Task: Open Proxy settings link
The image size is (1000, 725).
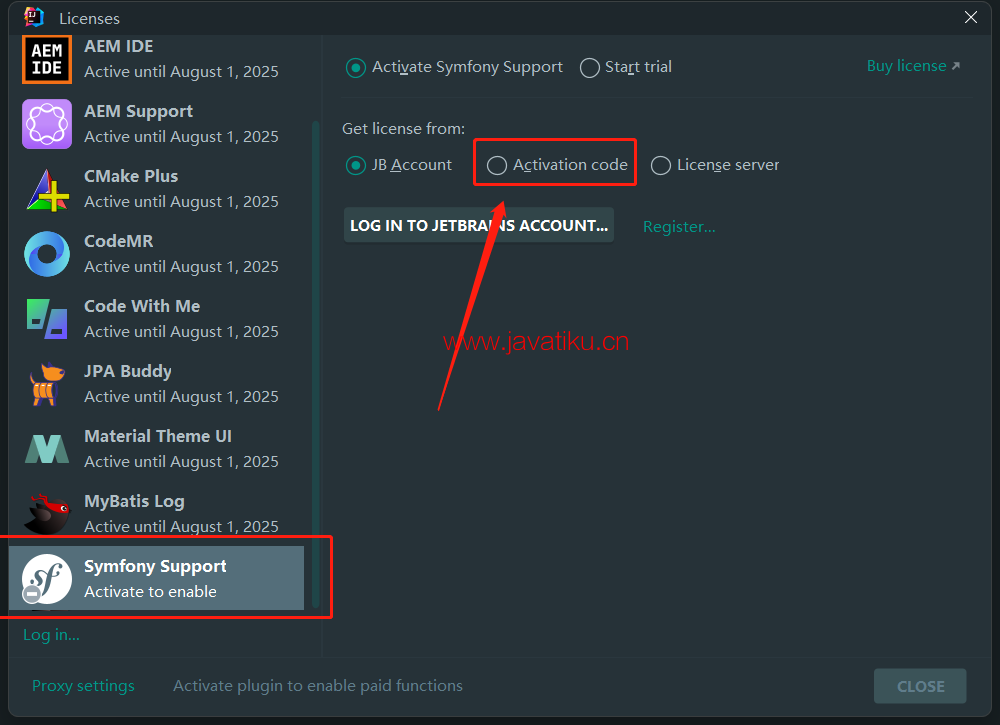Action: tap(83, 686)
